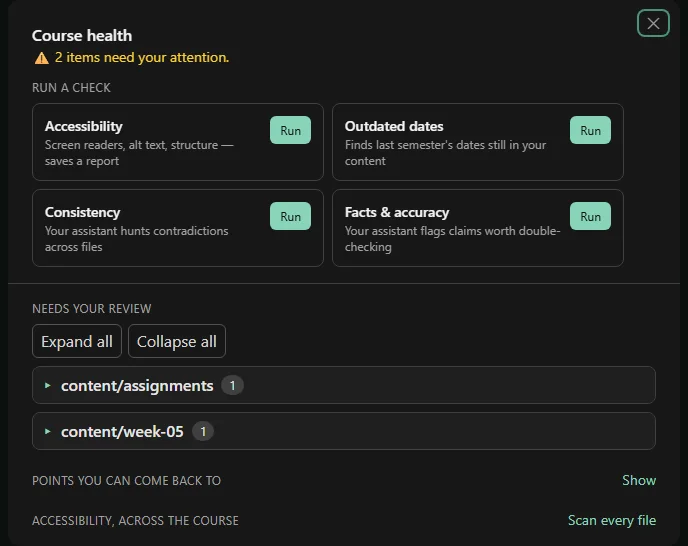Click the RUN A CHECK label
Viewport: 688px width, 546px height.
(x=71, y=88)
